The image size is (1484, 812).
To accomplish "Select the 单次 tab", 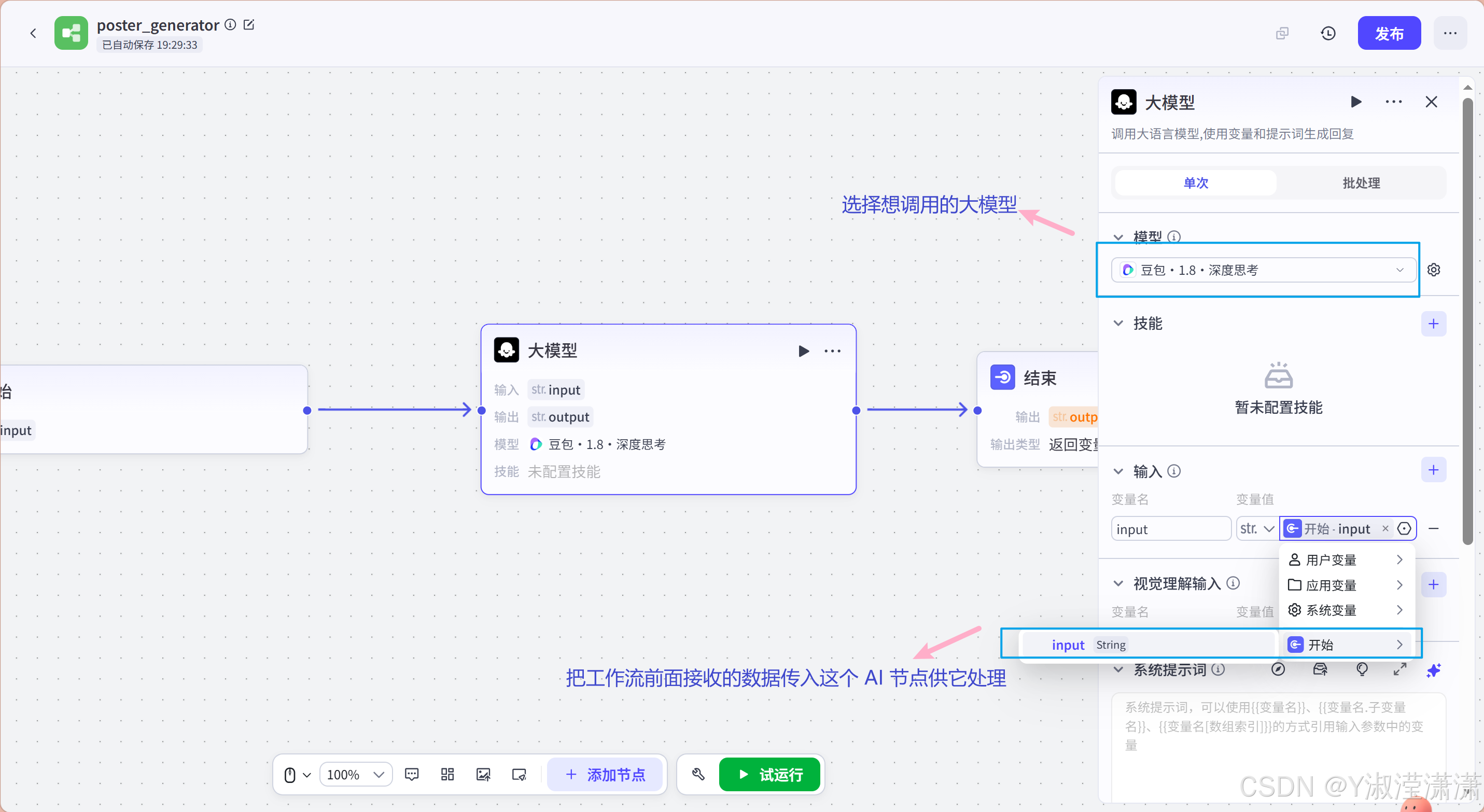I will [1195, 183].
